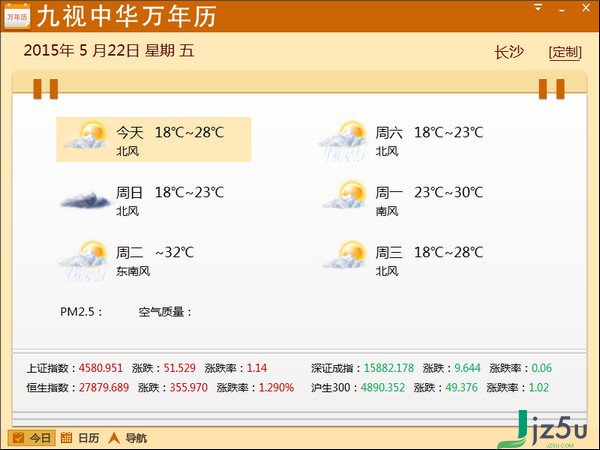Click the date 2015年5月22日 星期五

(109, 51)
